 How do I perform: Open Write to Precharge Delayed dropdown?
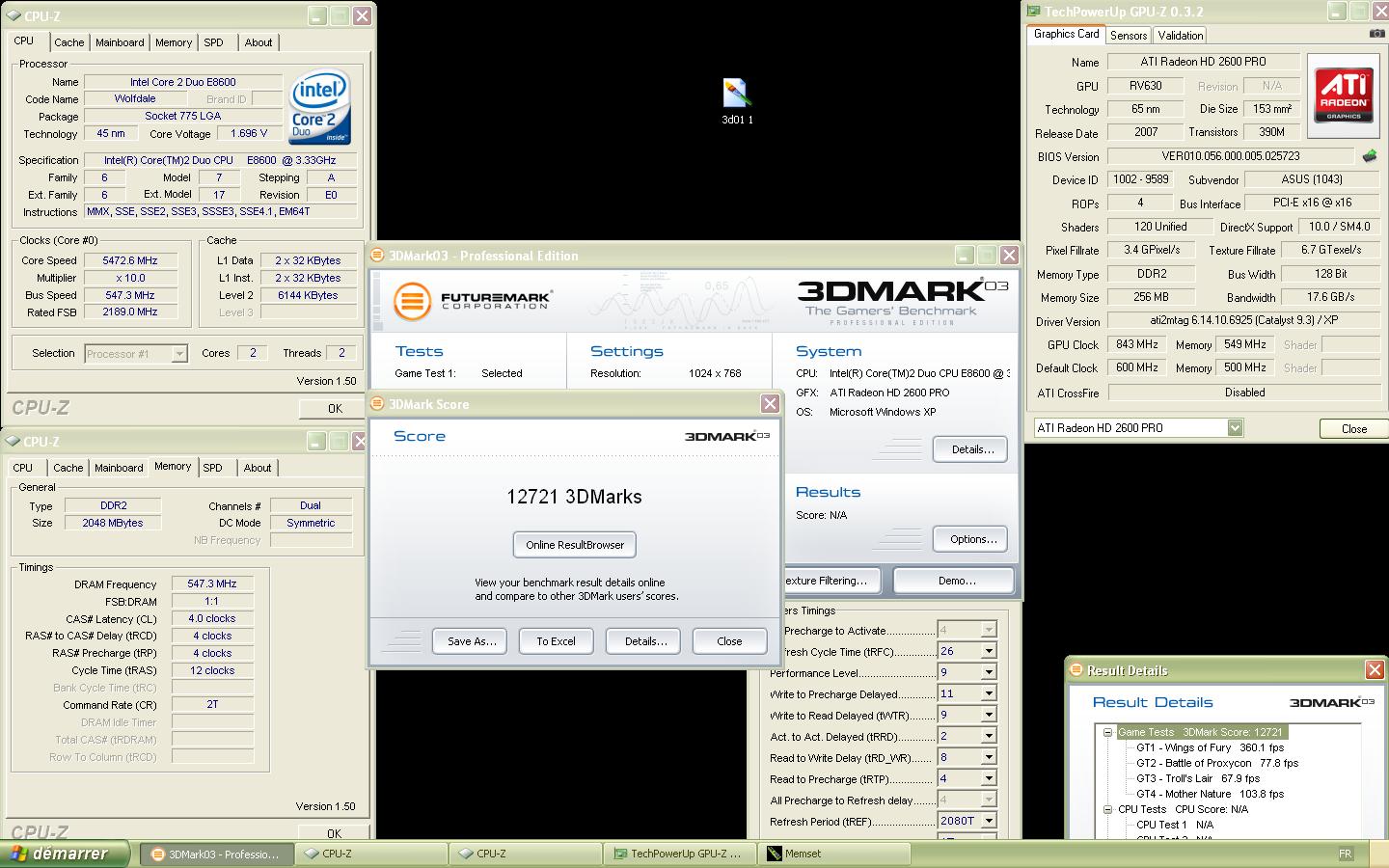[x=988, y=693]
